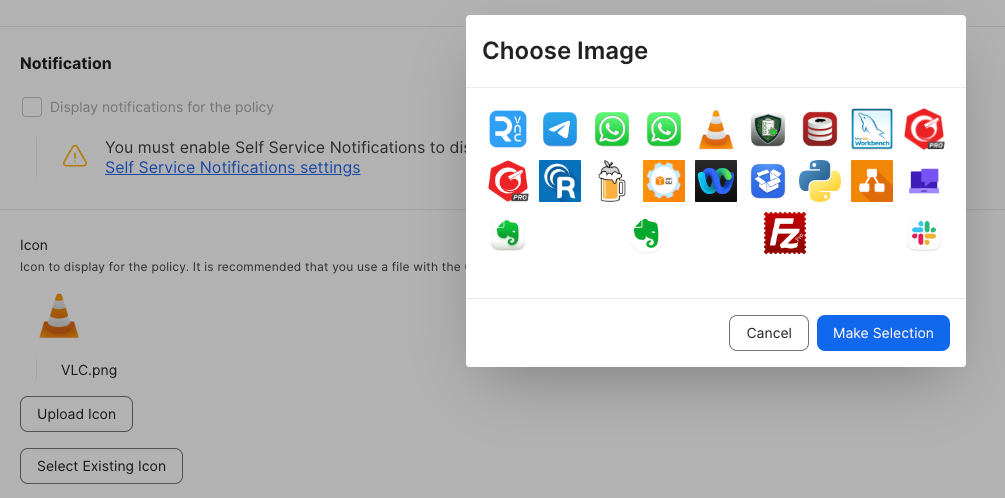Select the purple laptop chat icon

(x=924, y=181)
